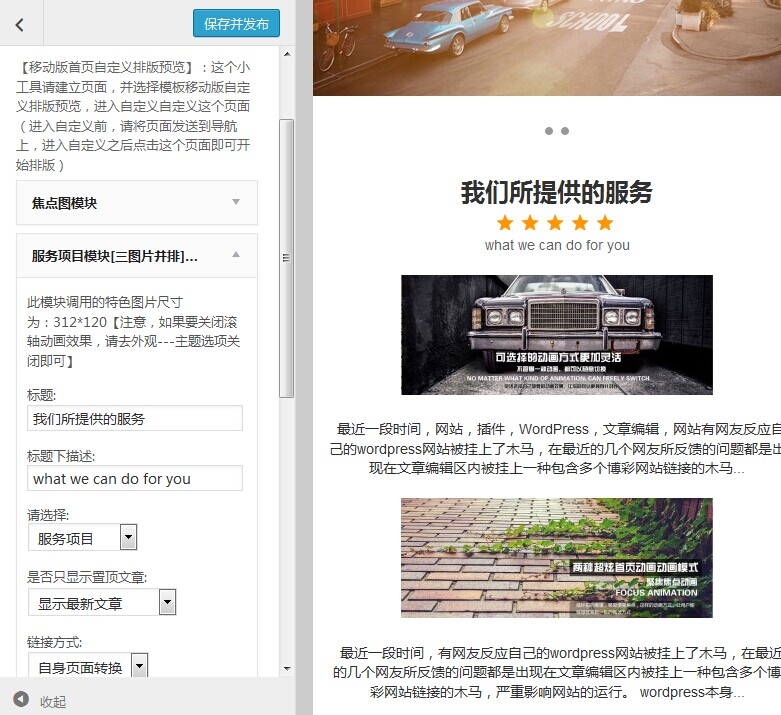The width and height of the screenshot is (781, 715).
Task: Click the scrollbar up arrow
Action: click(x=287, y=53)
